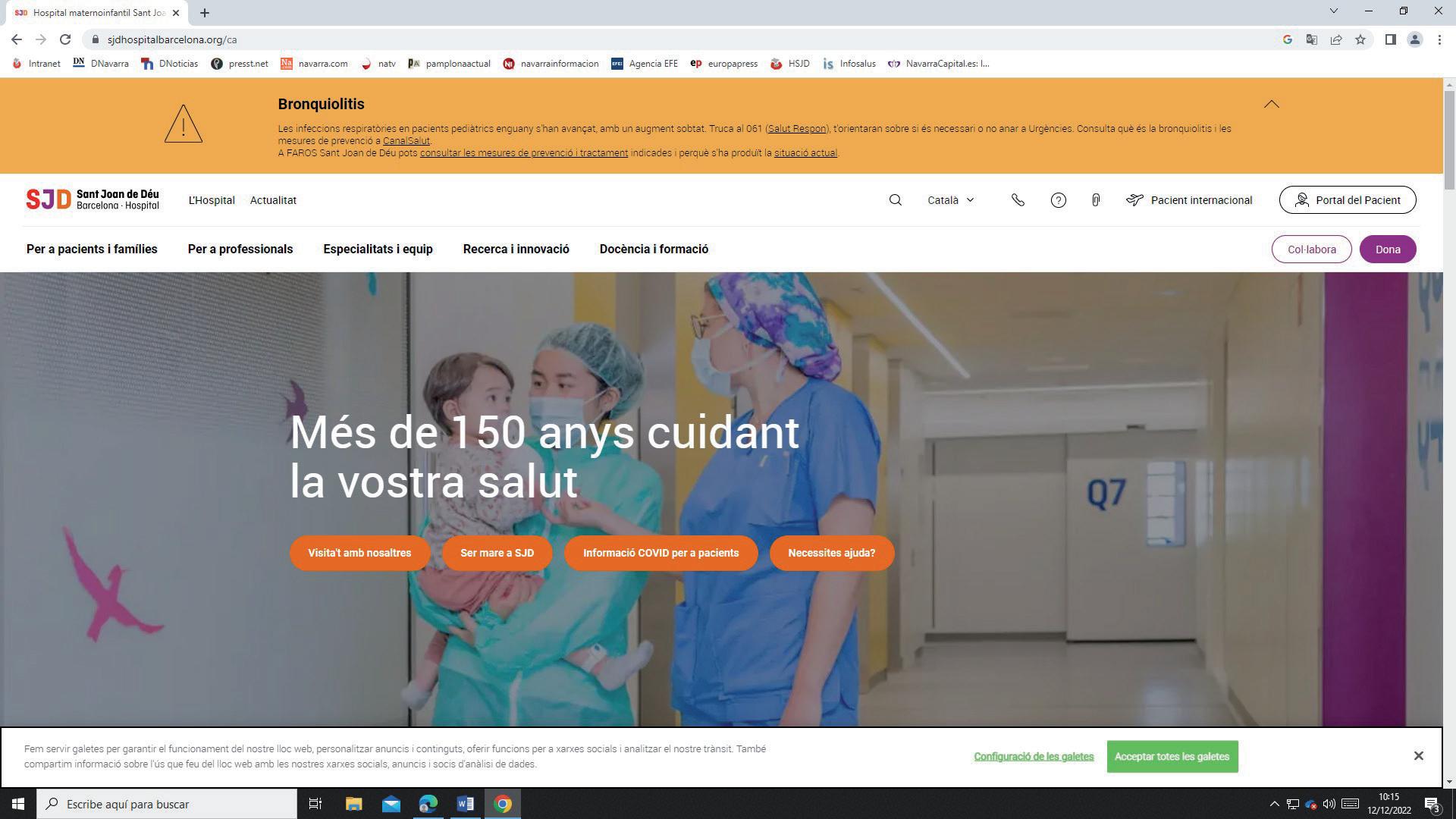Screen dimensions: 1456x819
Task: Open Chrome three-dot menu
Action: tap(1439, 39)
